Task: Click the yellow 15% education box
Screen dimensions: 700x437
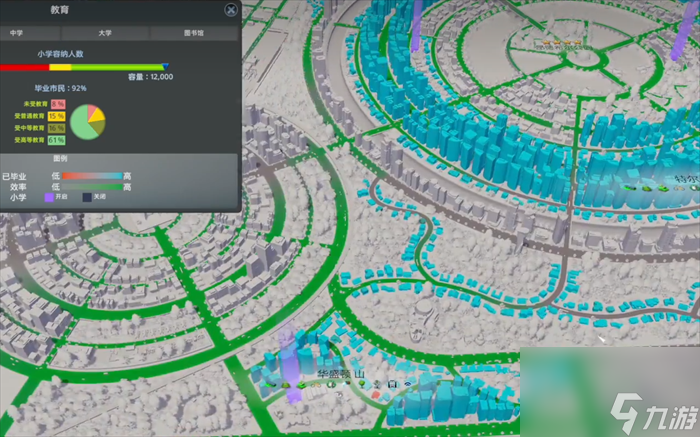Action: [57, 116]
